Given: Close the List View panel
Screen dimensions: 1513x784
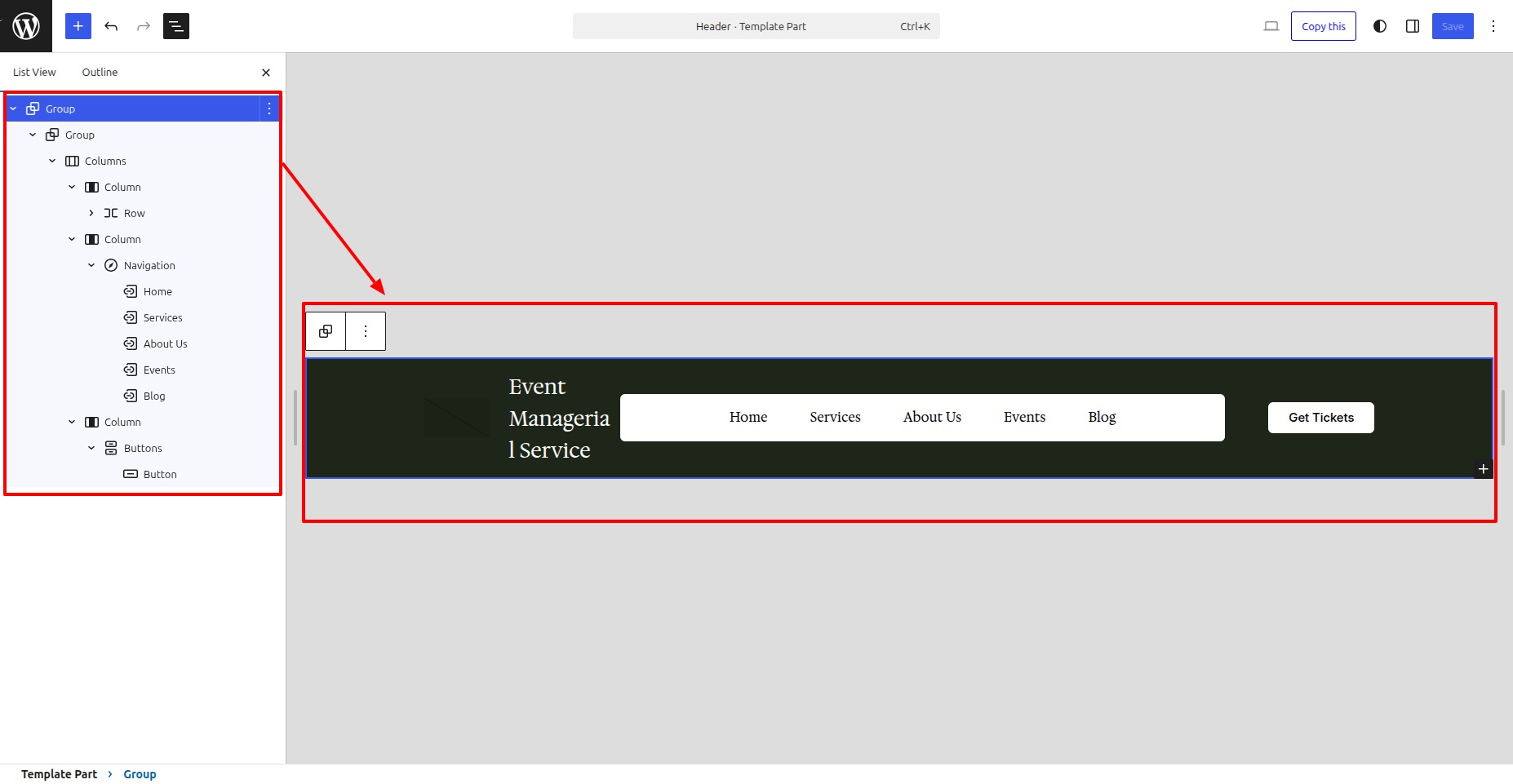Looking at the screenshot, I should point(266,73).
